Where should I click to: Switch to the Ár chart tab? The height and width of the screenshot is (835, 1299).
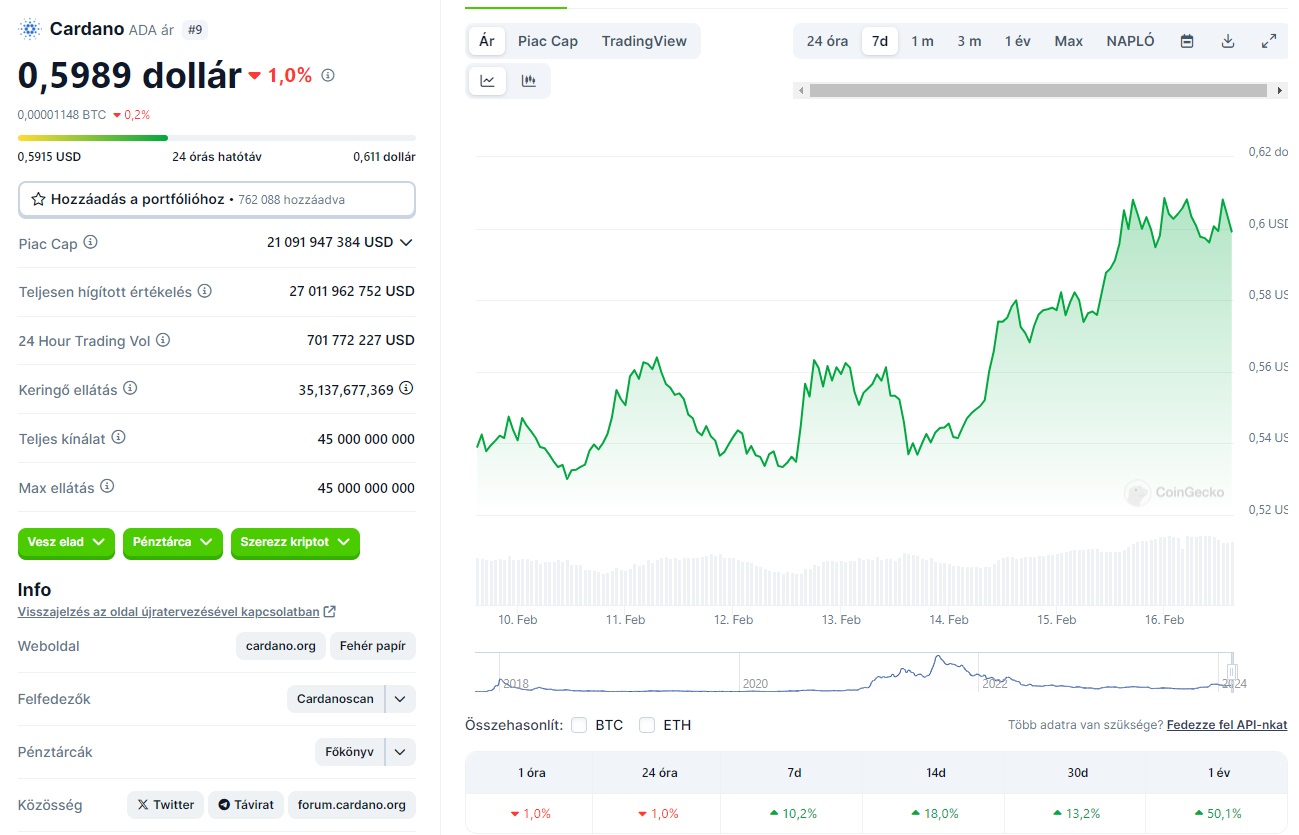(487, 41)
